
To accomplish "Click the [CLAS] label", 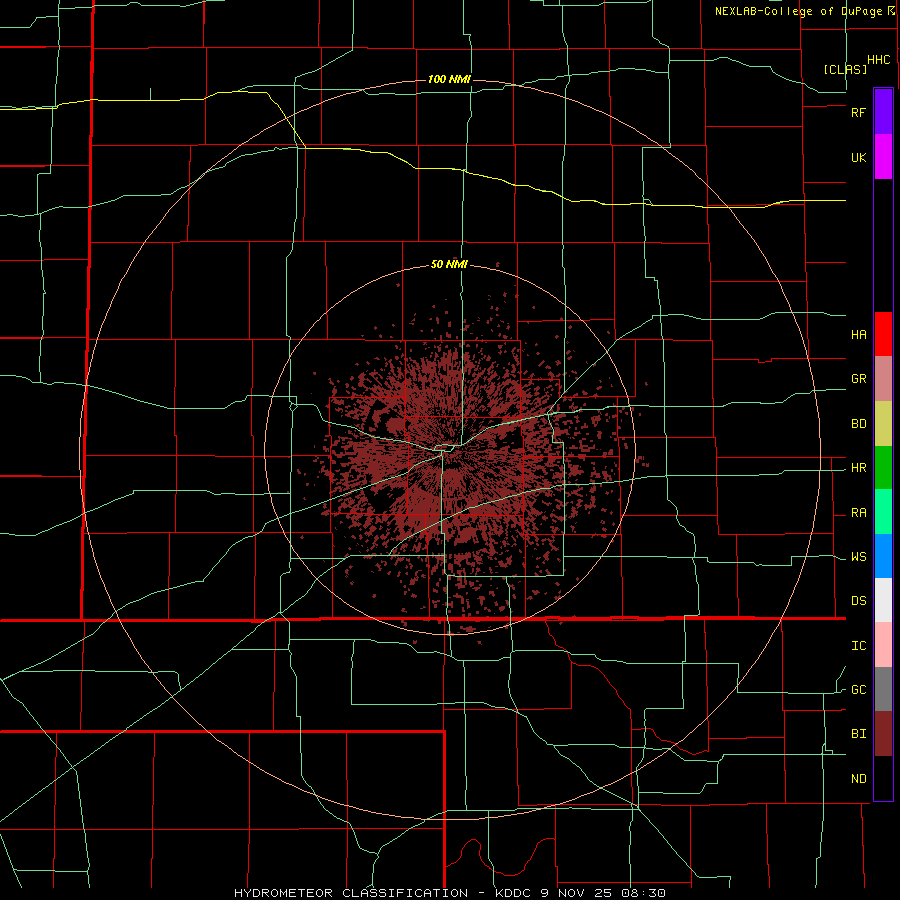I will tap(845, 69).
